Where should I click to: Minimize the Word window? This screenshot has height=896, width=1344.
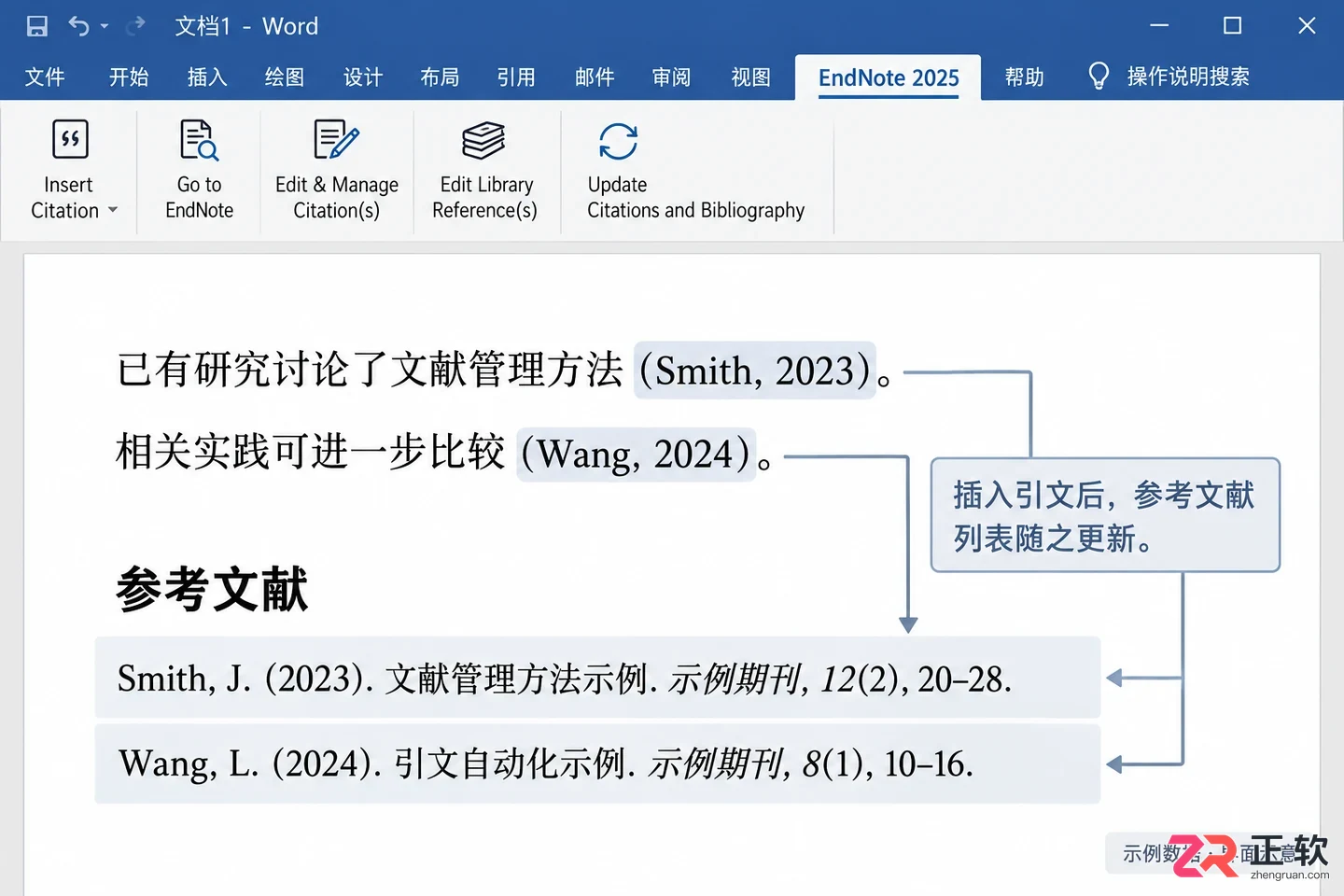1159,26
